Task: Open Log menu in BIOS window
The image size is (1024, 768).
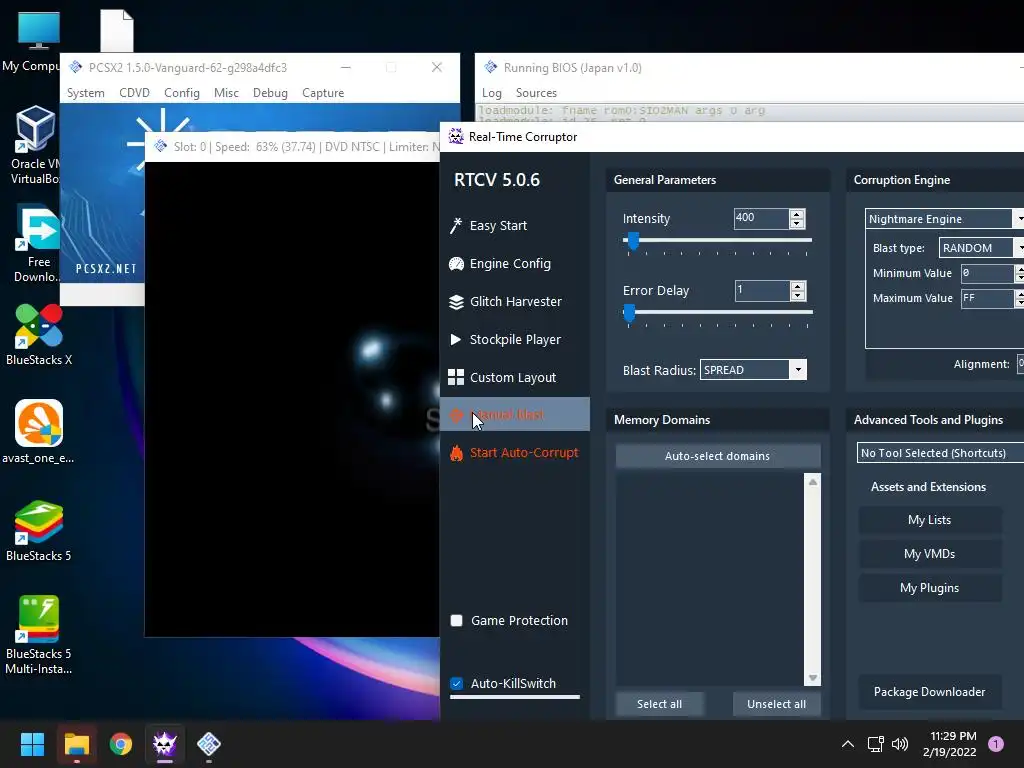Action: click(x=492, y=93)
